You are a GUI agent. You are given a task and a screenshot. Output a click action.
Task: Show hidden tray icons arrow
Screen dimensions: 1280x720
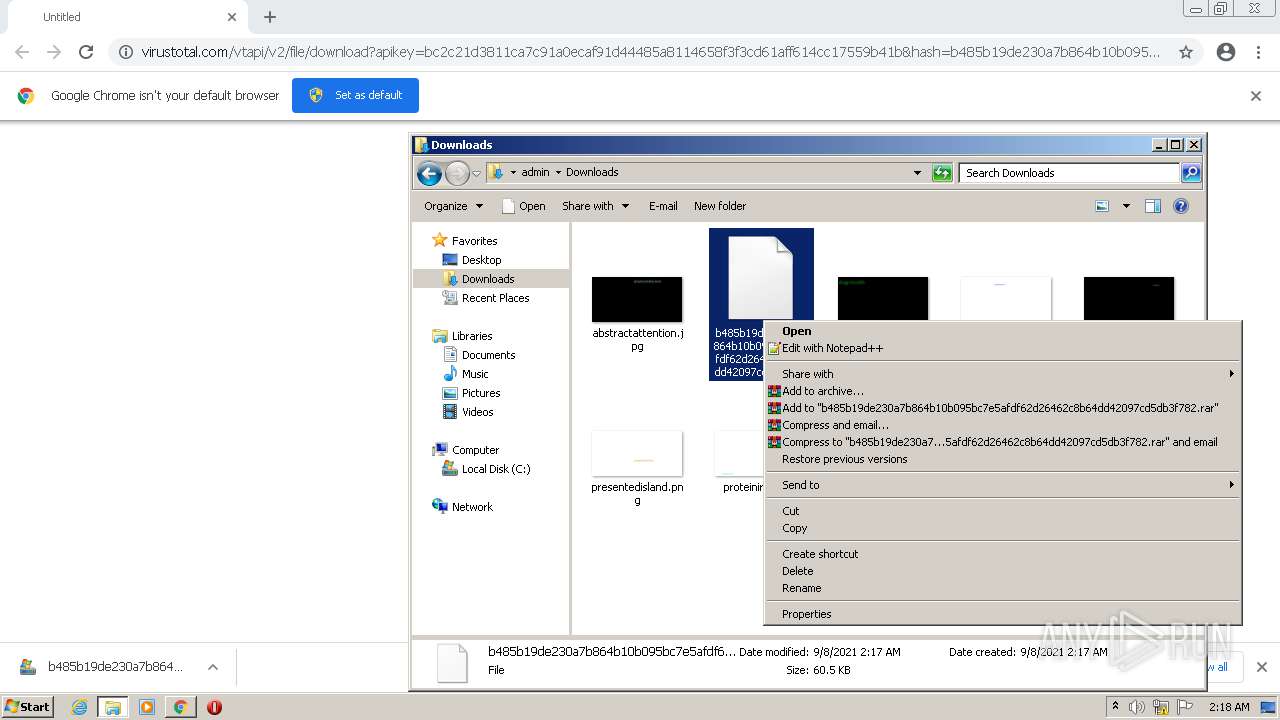pyautogui.click(x=1116, y=707)
